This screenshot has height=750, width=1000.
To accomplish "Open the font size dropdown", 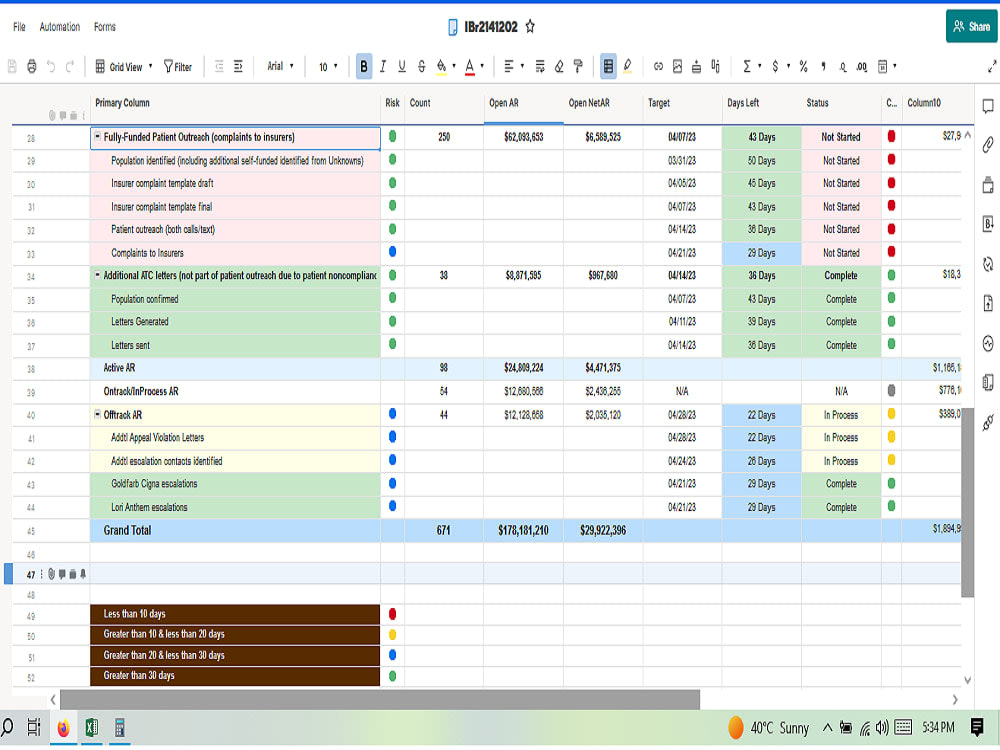I will pyautogui.click(x=327, y=66).
